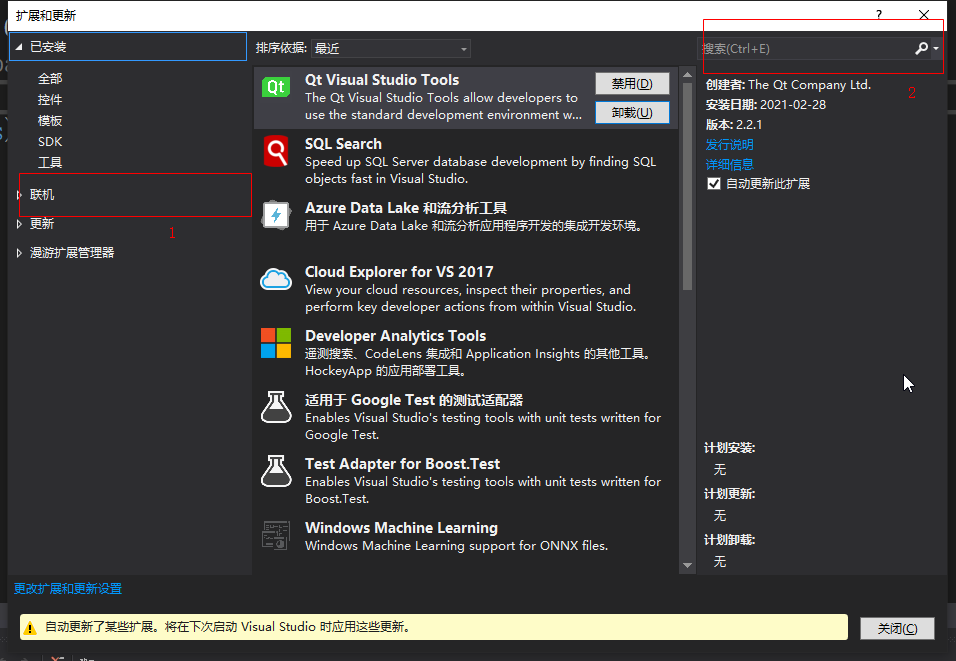
Task: Click 卸载(U) to uninstall Qt tools
Action: point(632,113)
